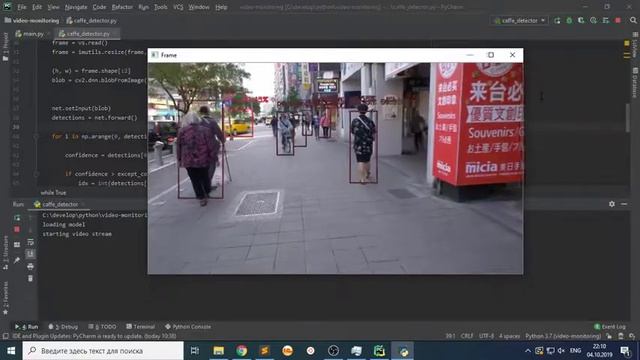
Task: Click the green Debug bug icon in toolbar
Action: pyautogui.click(x=569, y=20)
